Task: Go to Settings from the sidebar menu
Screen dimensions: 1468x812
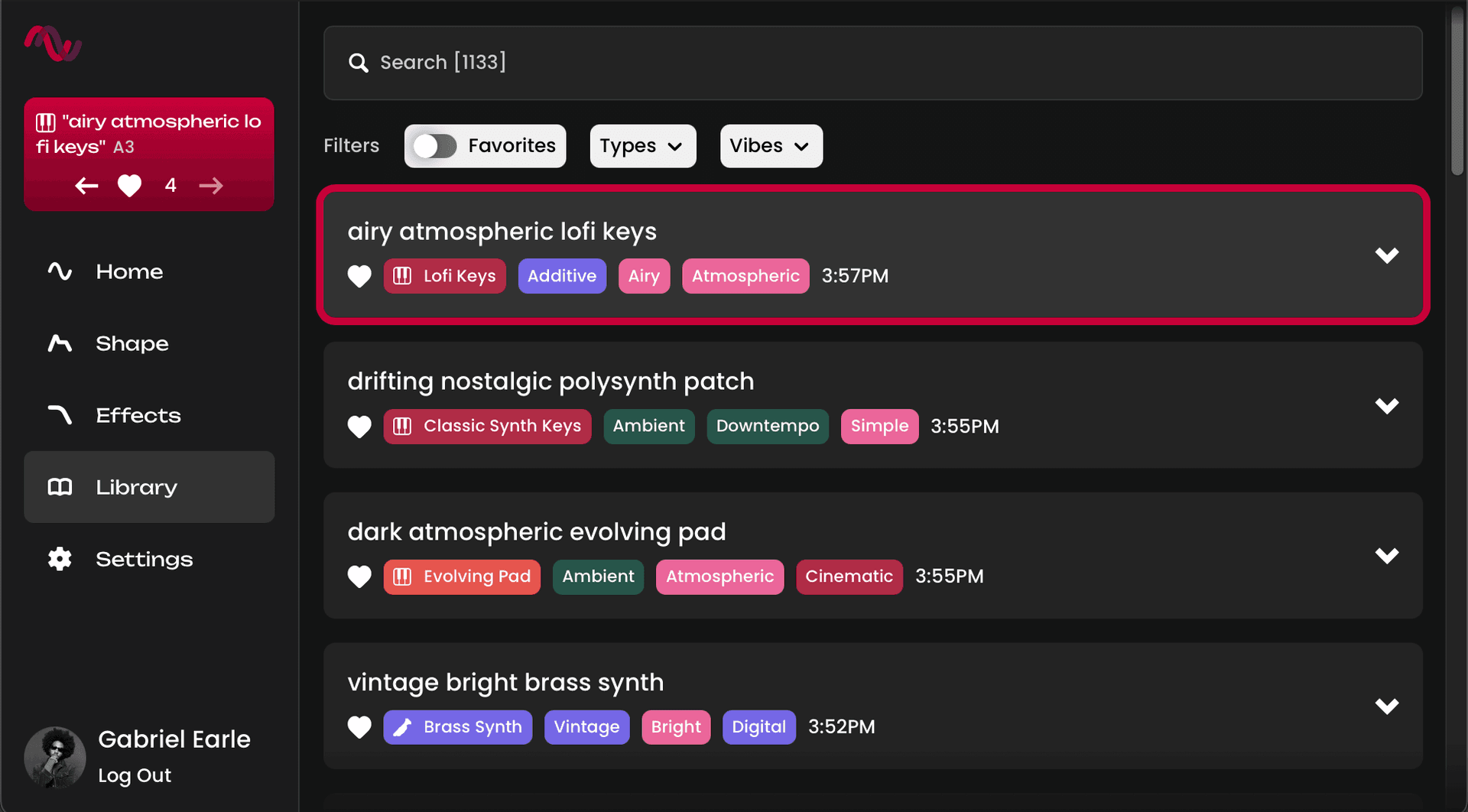Action: (144, 559)
